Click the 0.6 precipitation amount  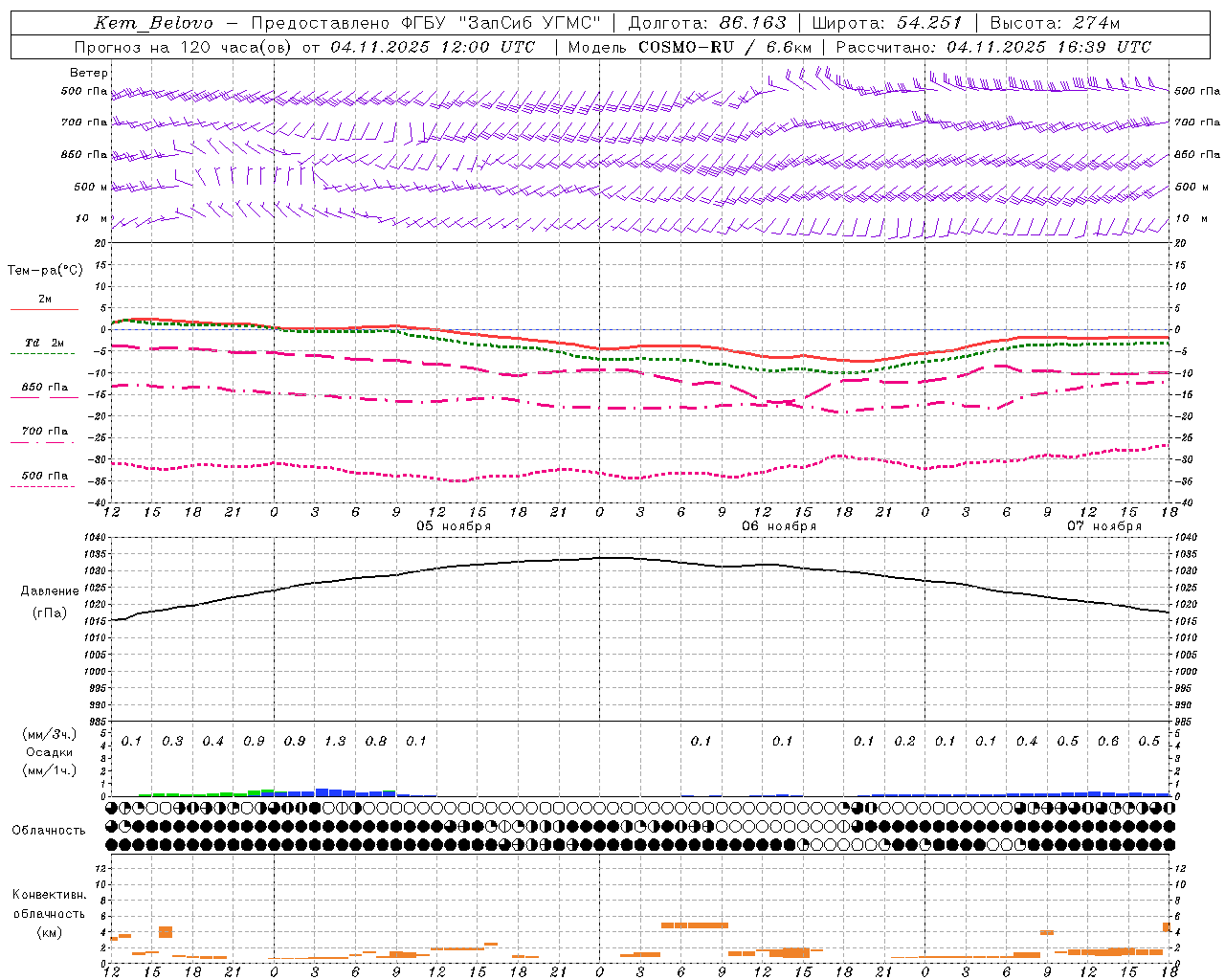pos(1108,742)
